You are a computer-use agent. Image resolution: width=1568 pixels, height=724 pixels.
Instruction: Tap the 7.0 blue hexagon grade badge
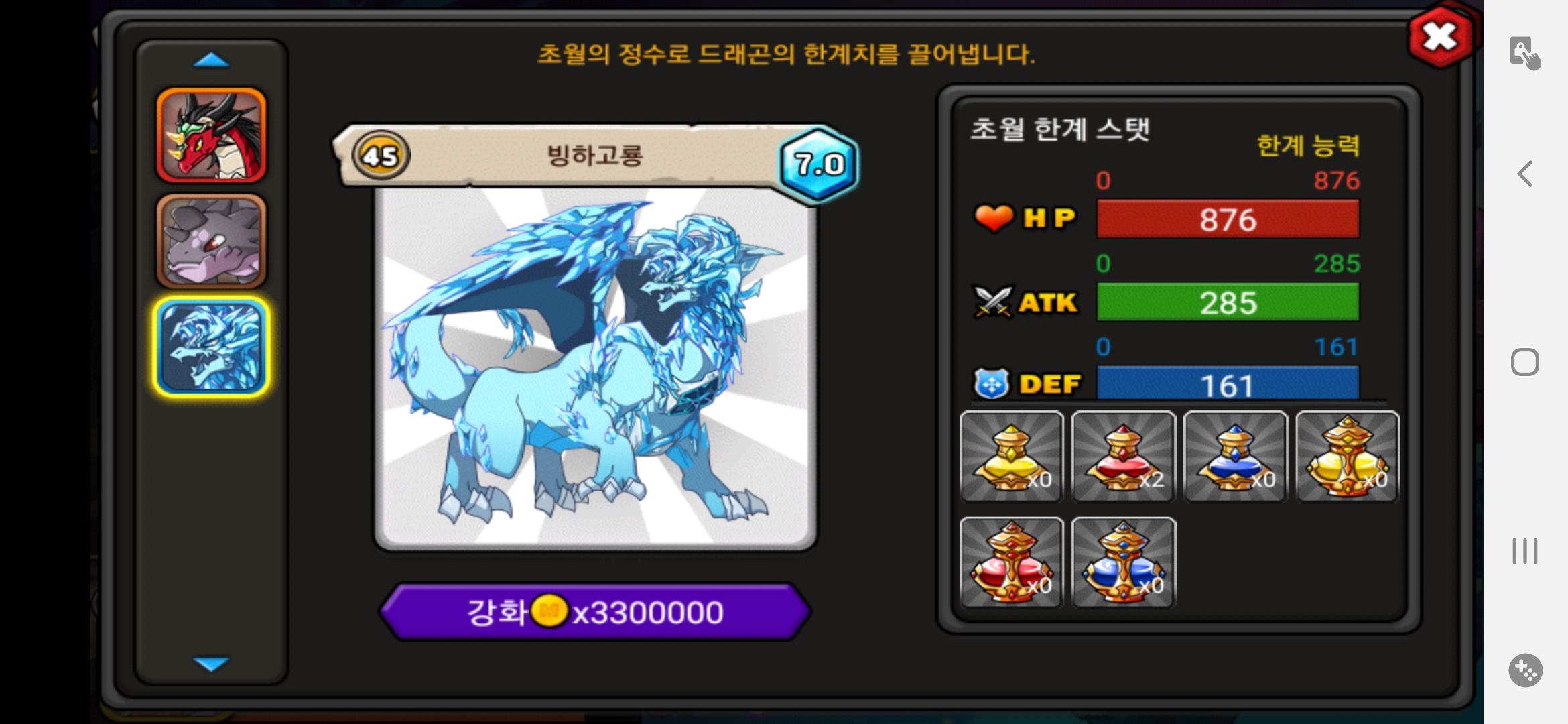pyautogui.click(x=818, y=164)
